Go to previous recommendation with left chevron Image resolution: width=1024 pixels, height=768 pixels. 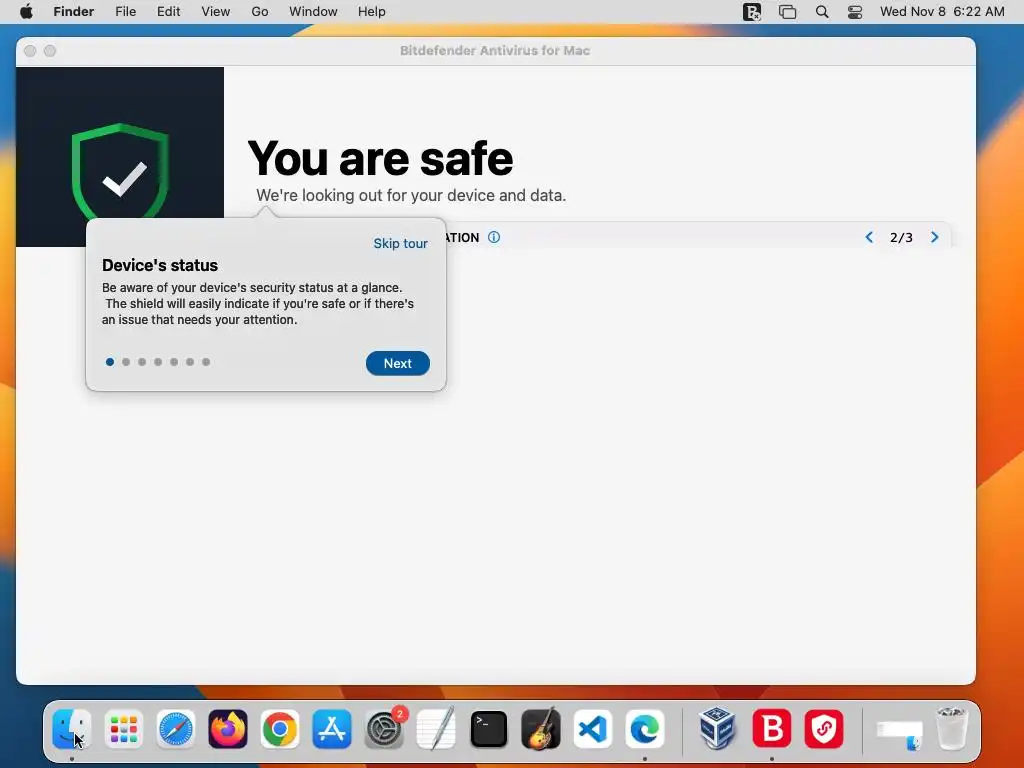[869, 237]
